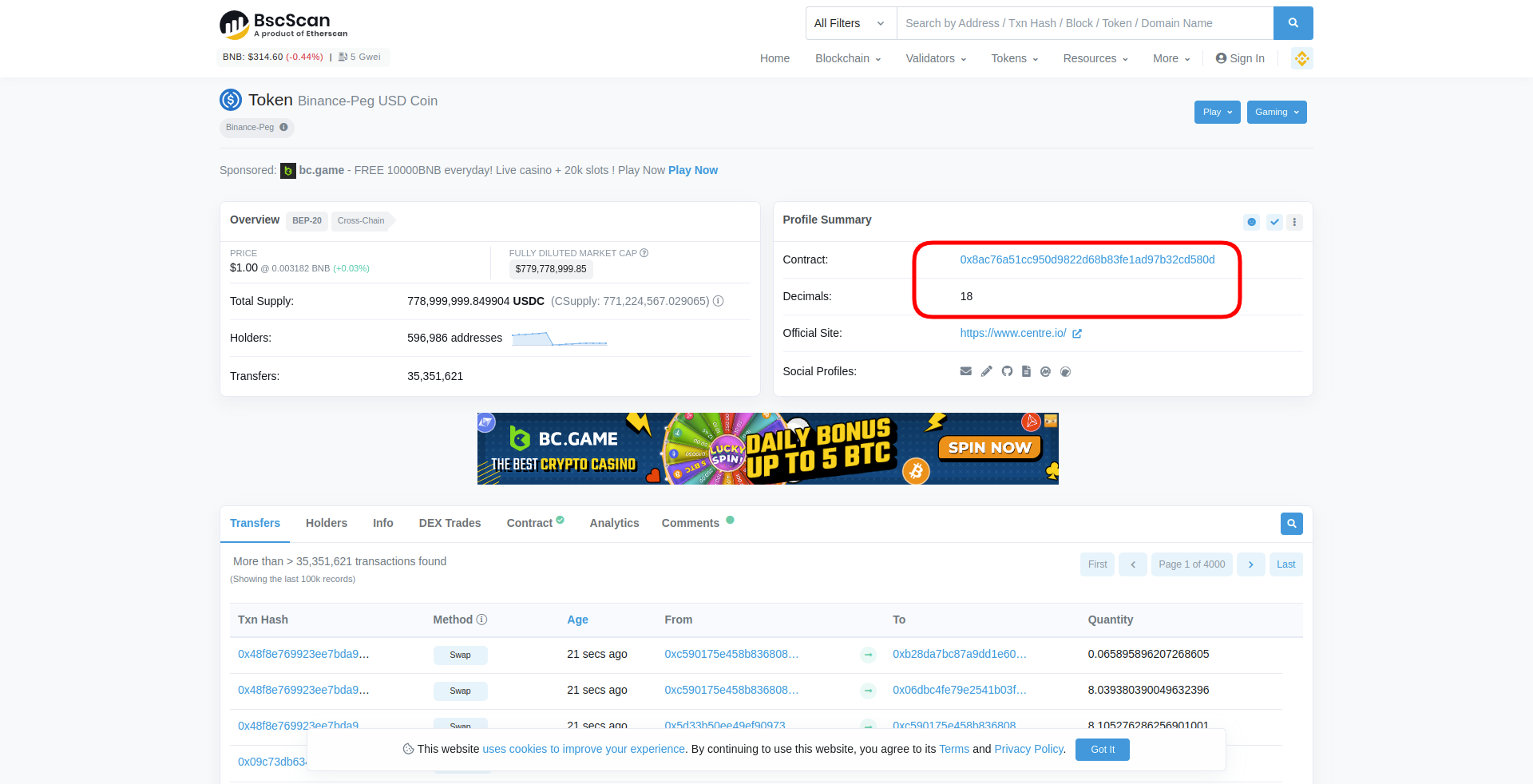Click the Method column help icon
This screenshot has height=784, width=1533.
482,620
